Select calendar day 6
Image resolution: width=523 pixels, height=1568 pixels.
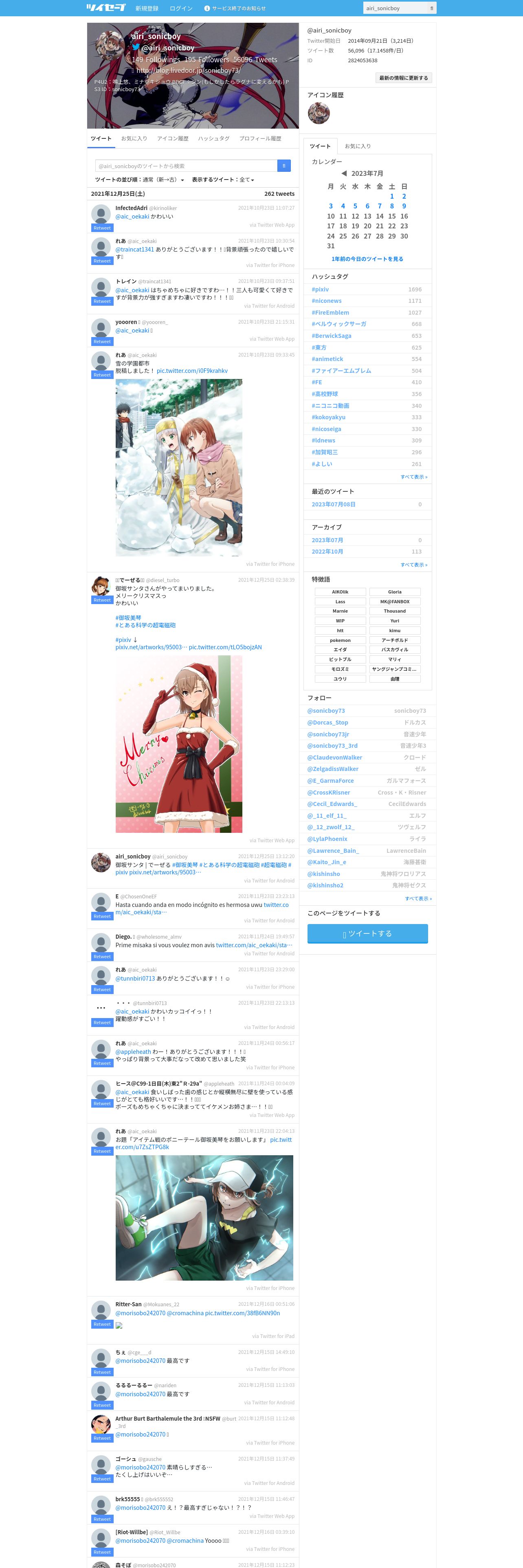pyautogui.click(x=367, y=206)
